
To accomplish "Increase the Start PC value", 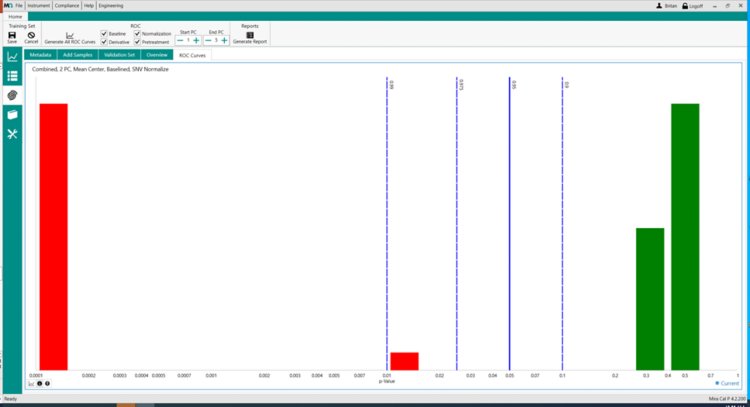I will [x=196, y=40].
